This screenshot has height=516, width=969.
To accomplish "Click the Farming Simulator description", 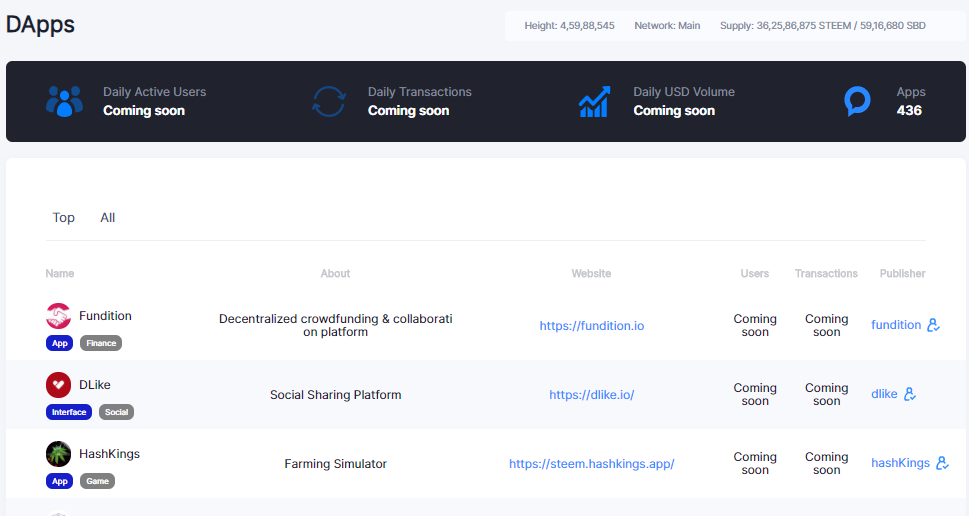I will click(x=336, y=464).
